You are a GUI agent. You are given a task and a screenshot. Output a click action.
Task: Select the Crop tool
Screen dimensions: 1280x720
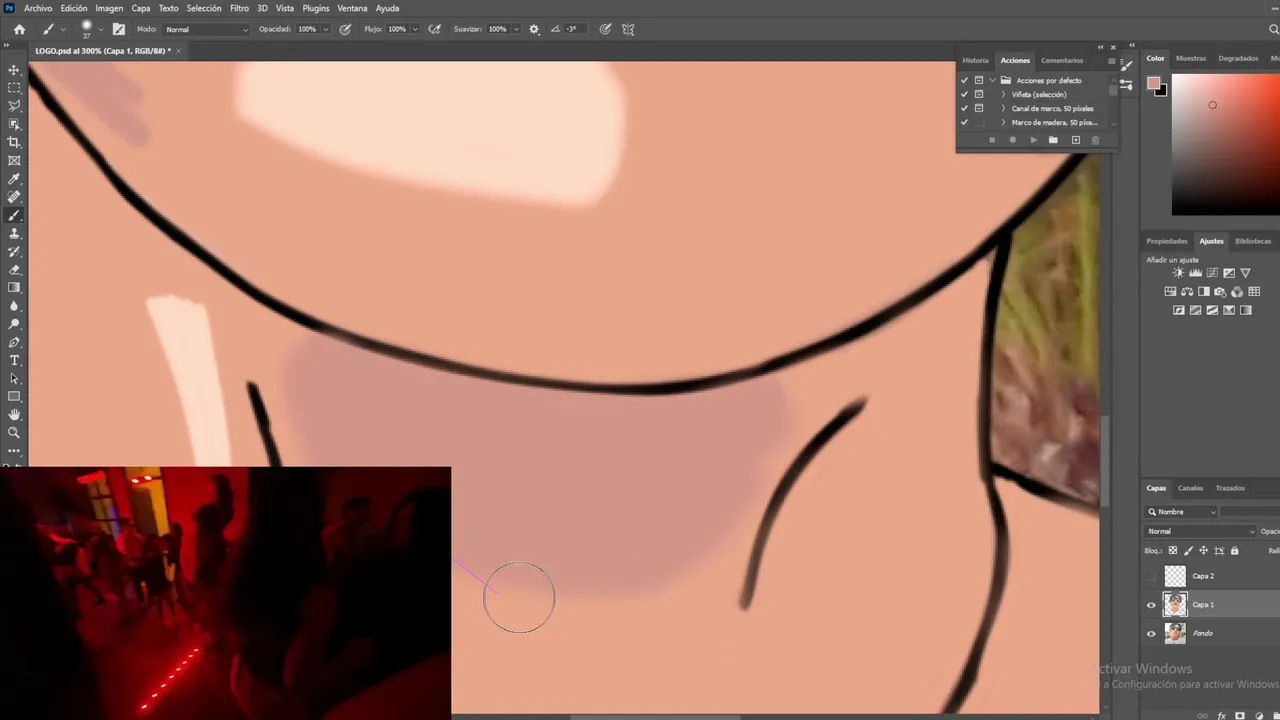[14, 142]
